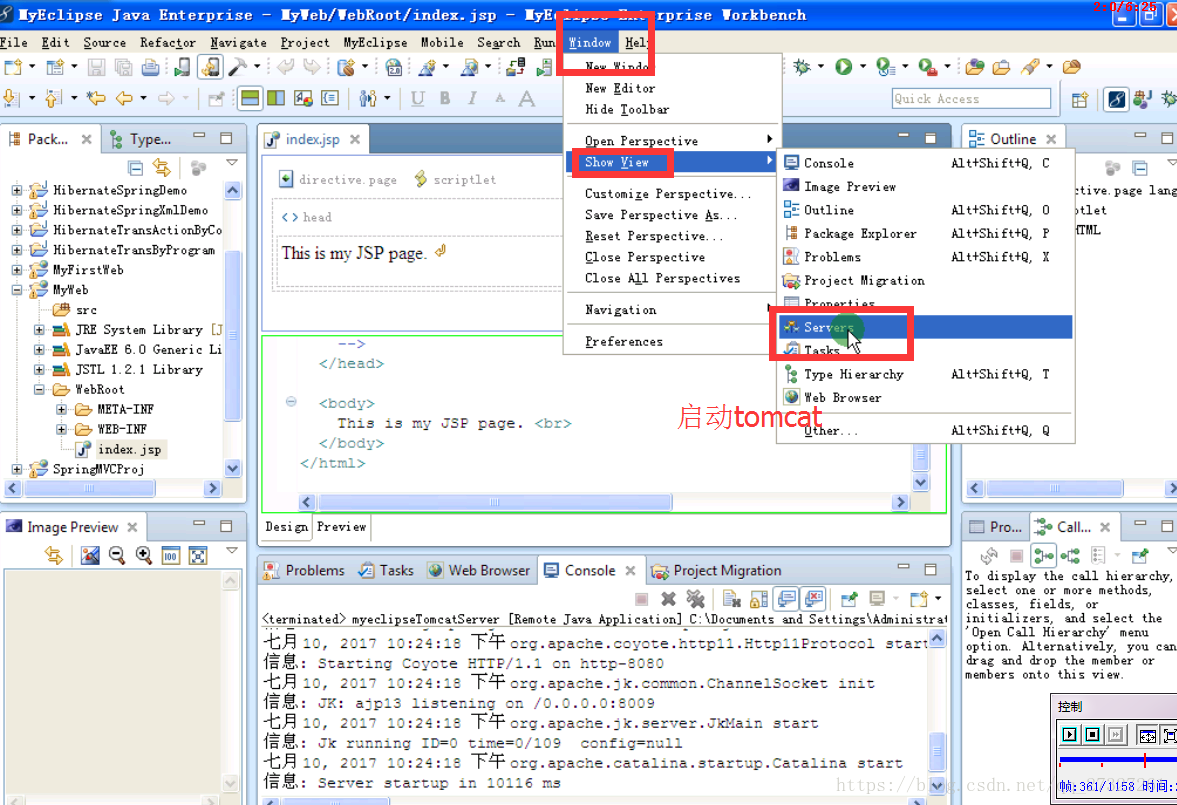1177x805 pixels.
Task: Toggle Link with Editor in Package Explorer
Action: [x=161, y=167]
